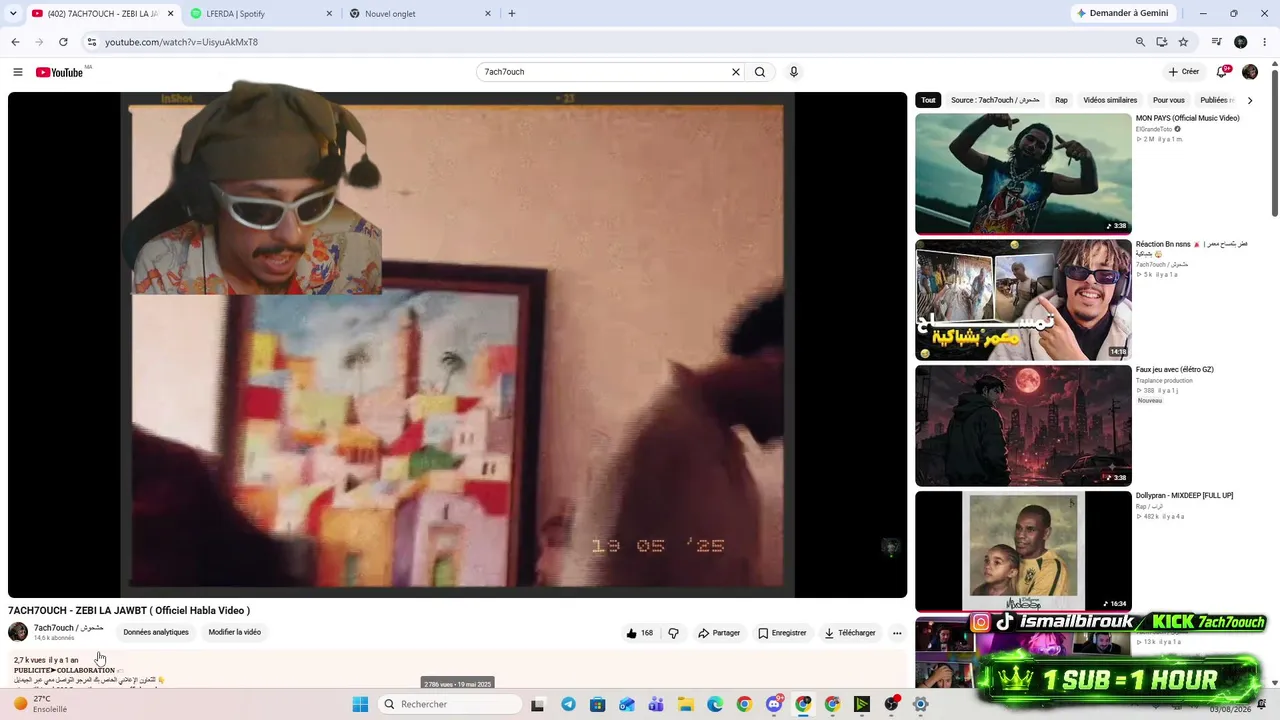Open the tab search dropdown arrow
Screen dimensions: 1280x720
13,14
